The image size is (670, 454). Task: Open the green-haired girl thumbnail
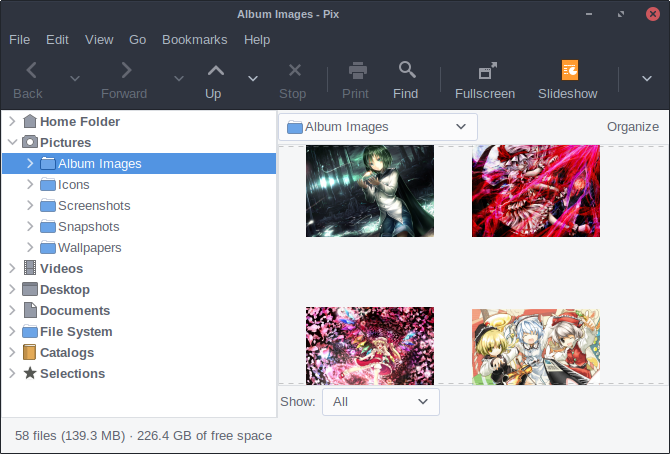[370, 191]
